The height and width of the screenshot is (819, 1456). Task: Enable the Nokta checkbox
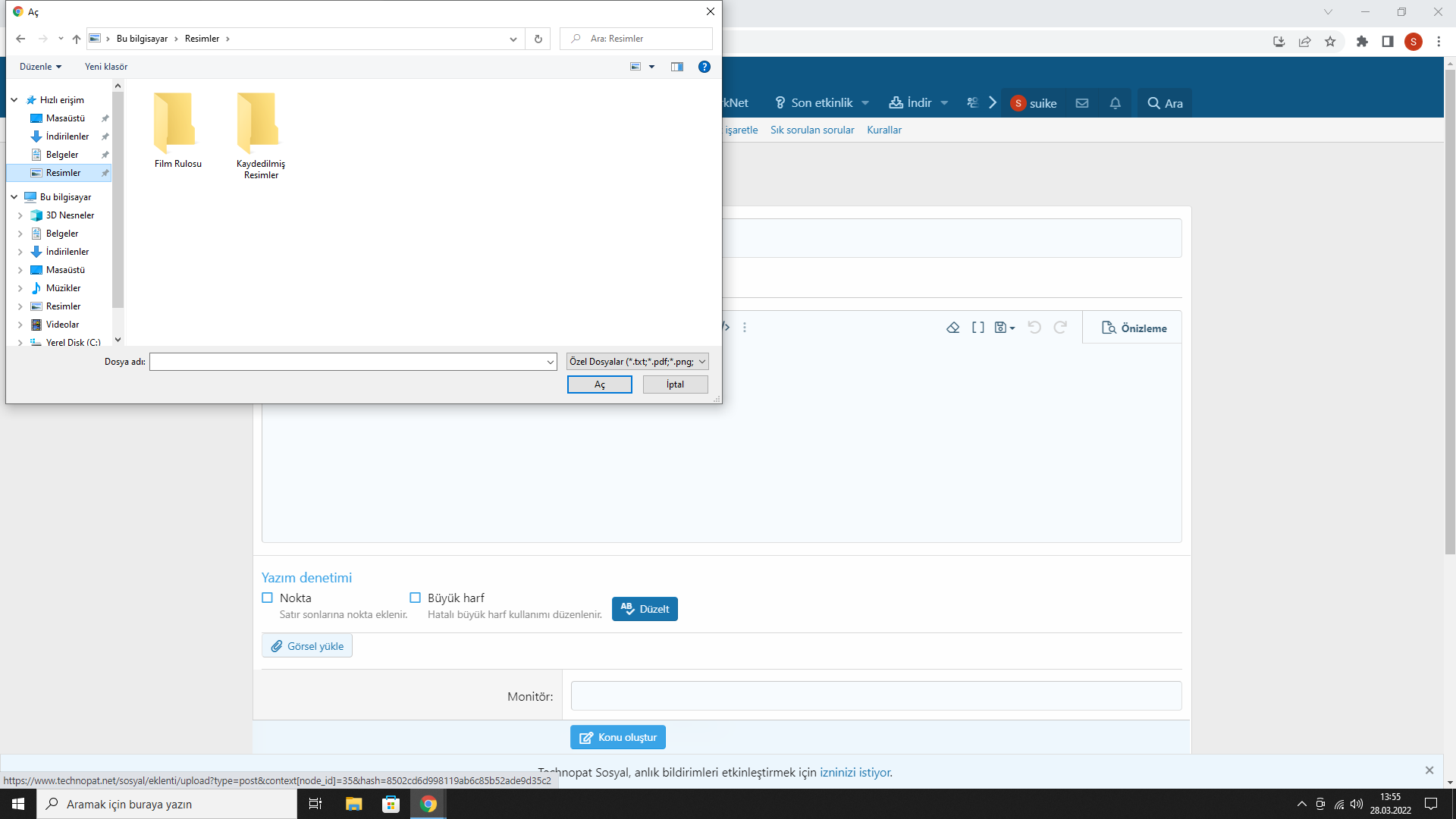coord(267,598)
